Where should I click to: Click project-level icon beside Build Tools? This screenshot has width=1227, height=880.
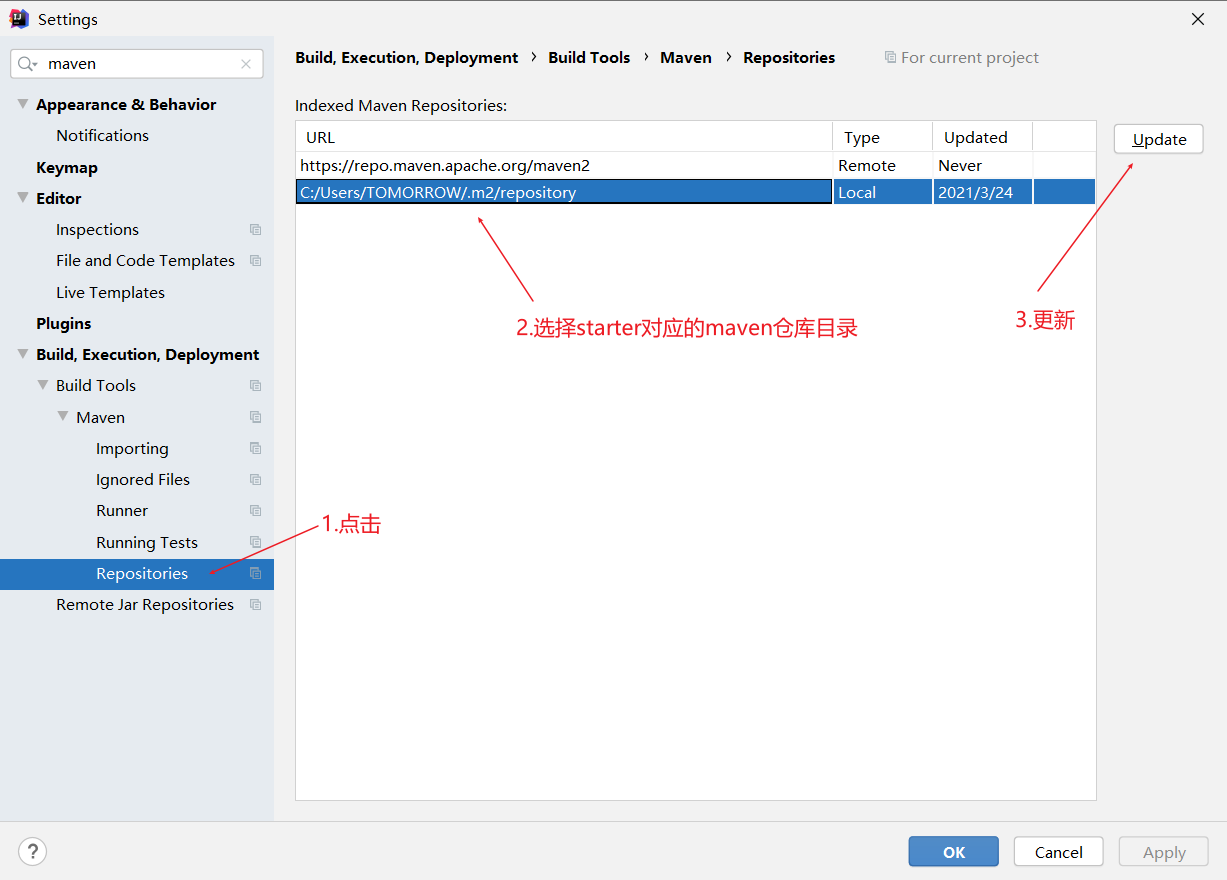[255, 386]
